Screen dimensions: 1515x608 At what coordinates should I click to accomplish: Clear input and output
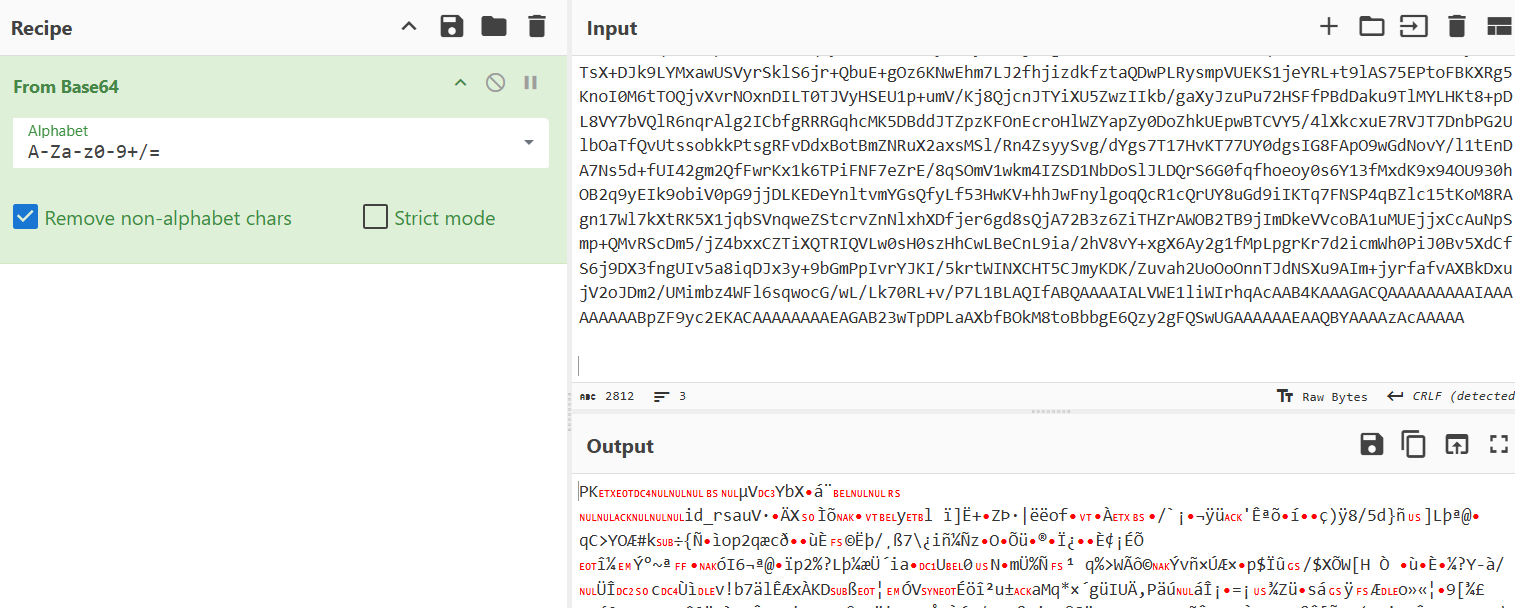[1456, 27]
